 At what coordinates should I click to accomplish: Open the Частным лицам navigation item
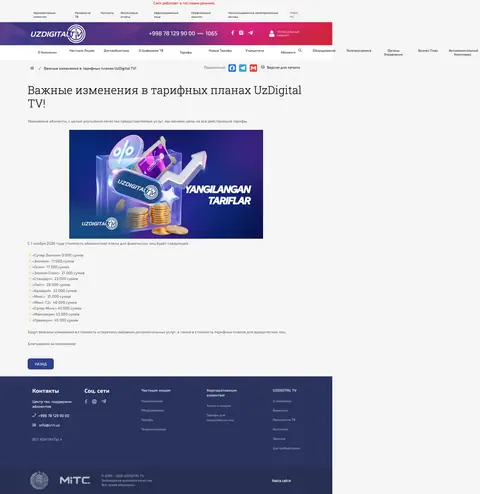pos(82,51)
